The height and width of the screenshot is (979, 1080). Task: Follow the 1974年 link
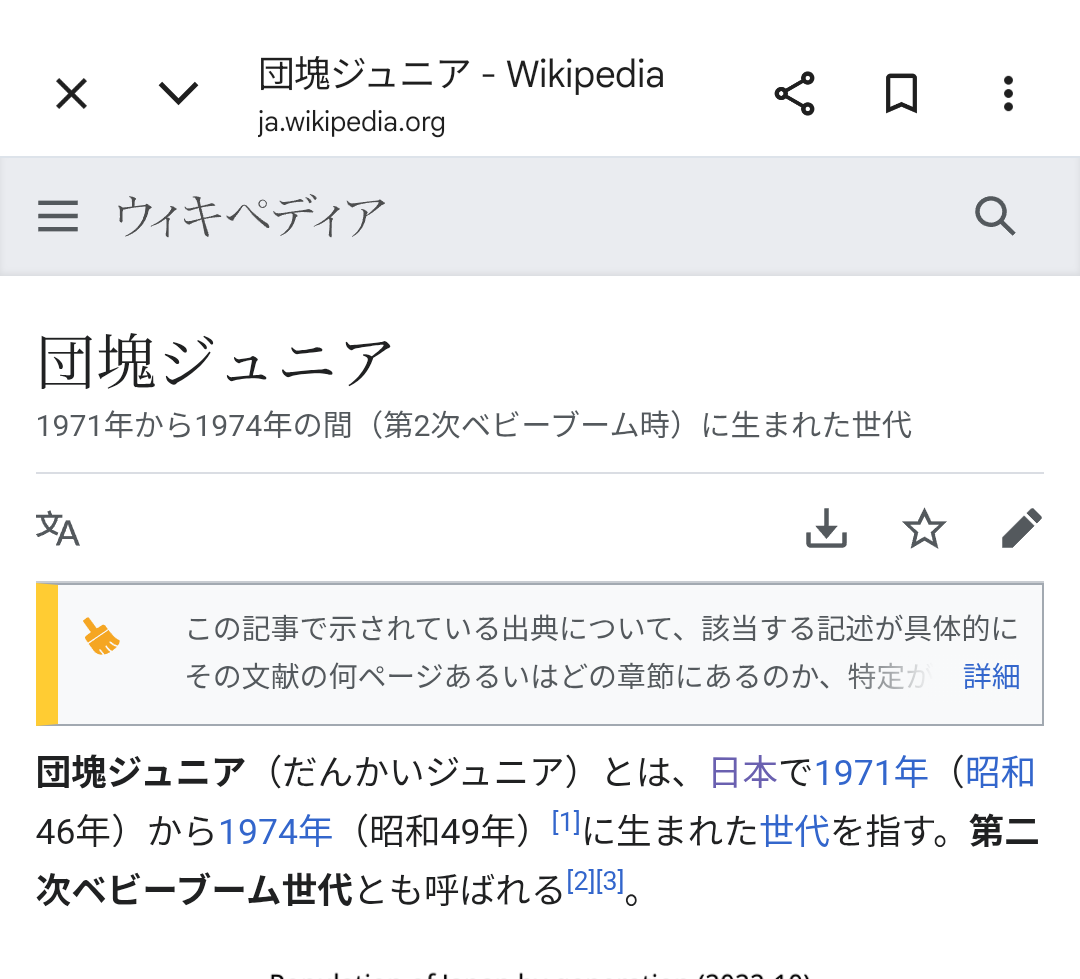tap(275, 831)
